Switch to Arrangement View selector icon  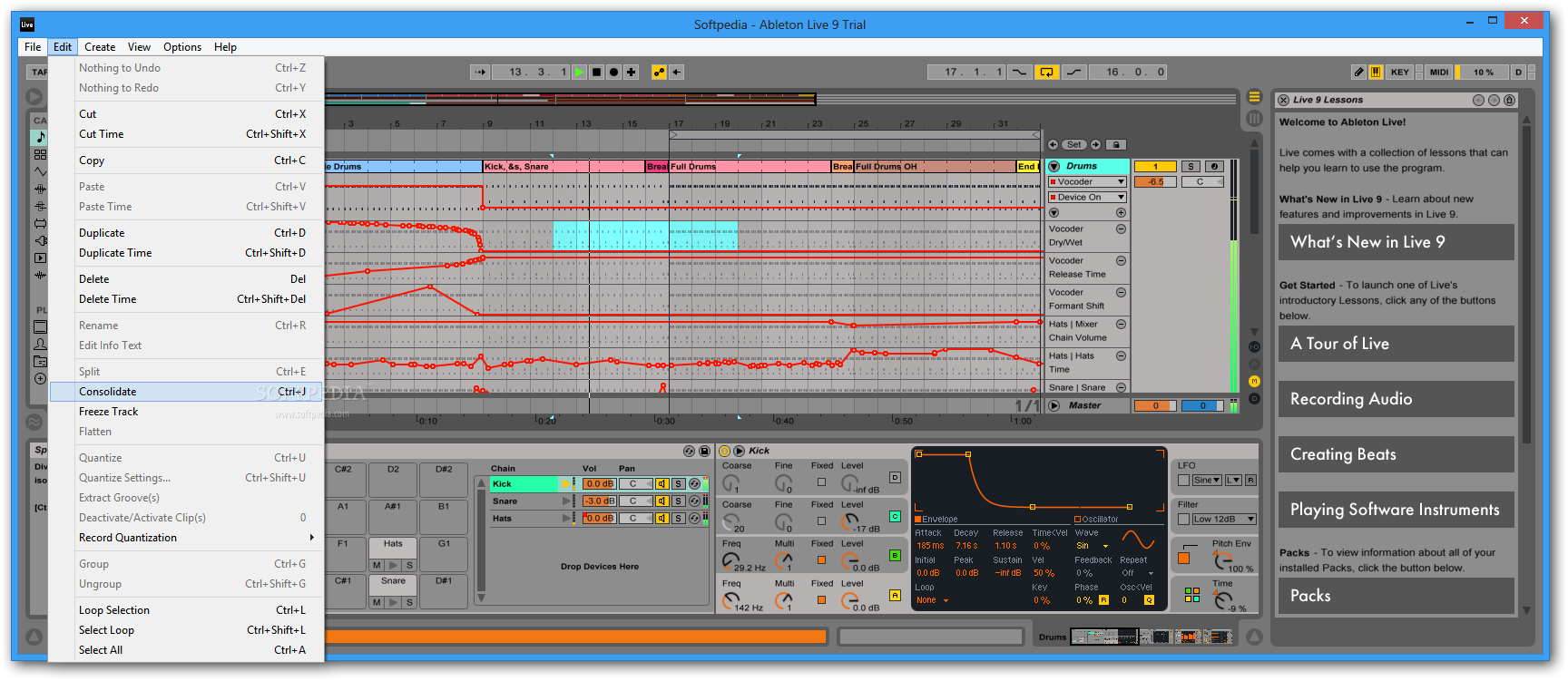pyautogui.click(x=1254, y=97)
